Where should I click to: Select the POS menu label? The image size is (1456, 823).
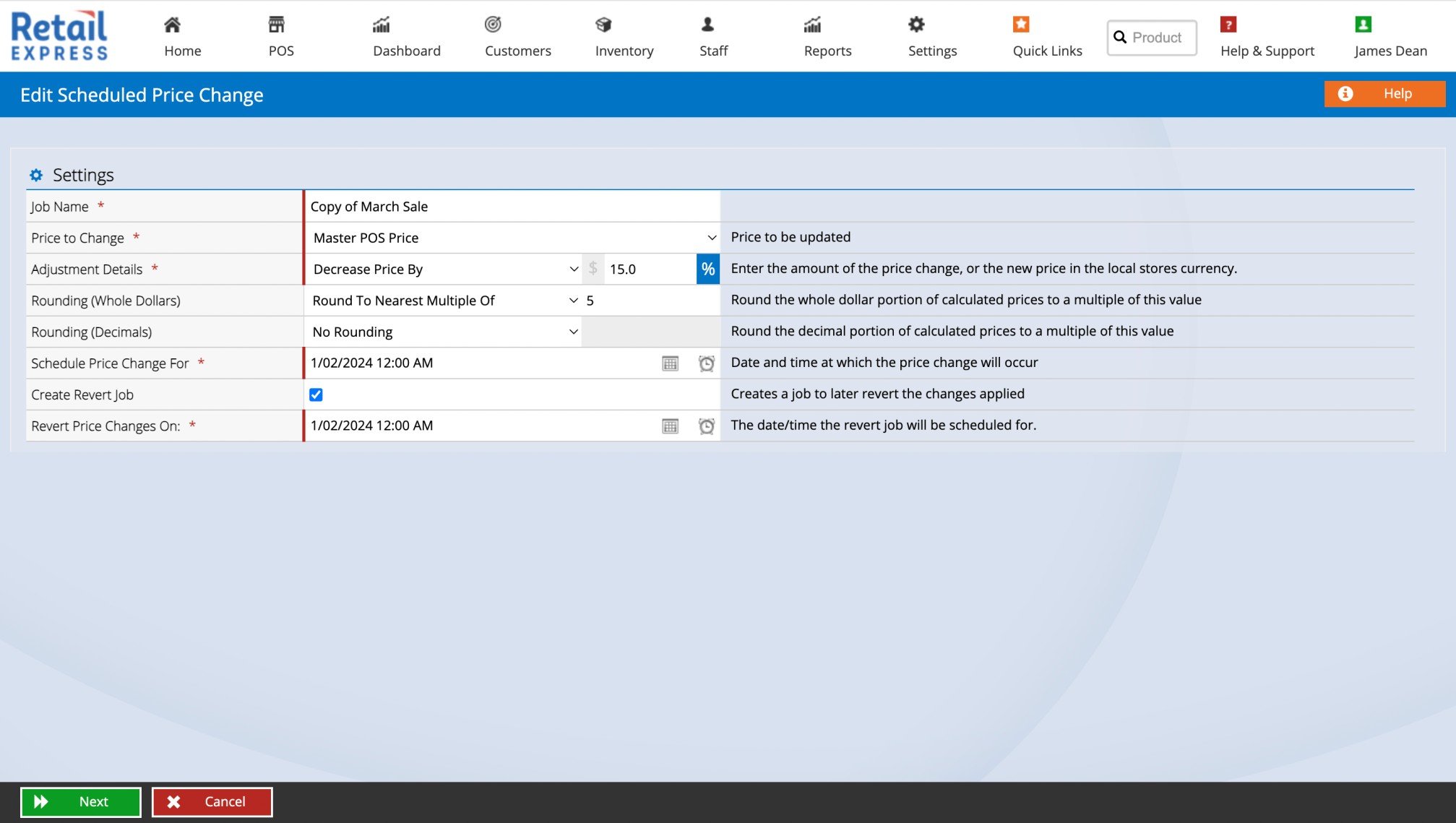pyautogui.click(x=281, y=51)
